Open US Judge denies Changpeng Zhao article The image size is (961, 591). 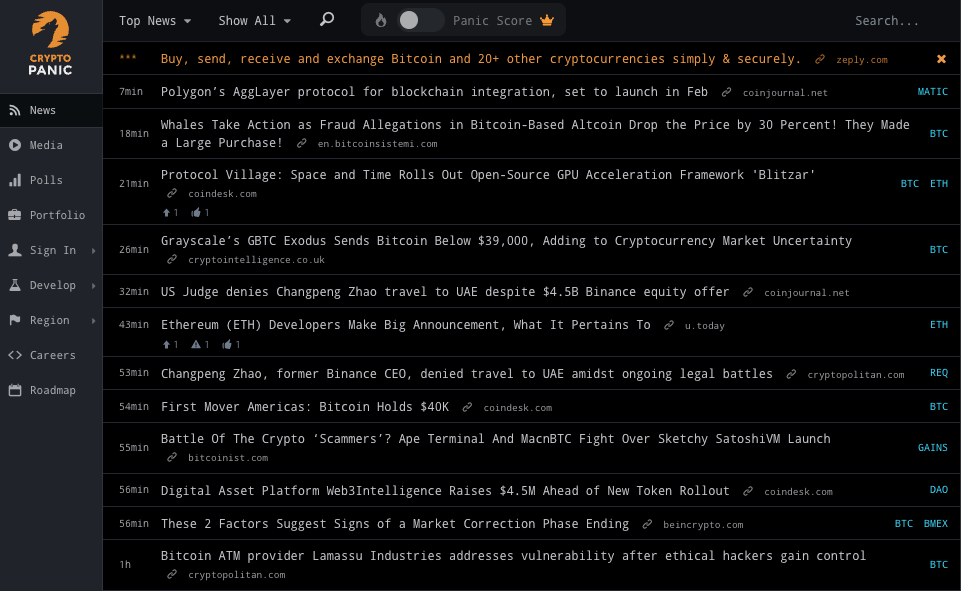(x=445, y=292)
